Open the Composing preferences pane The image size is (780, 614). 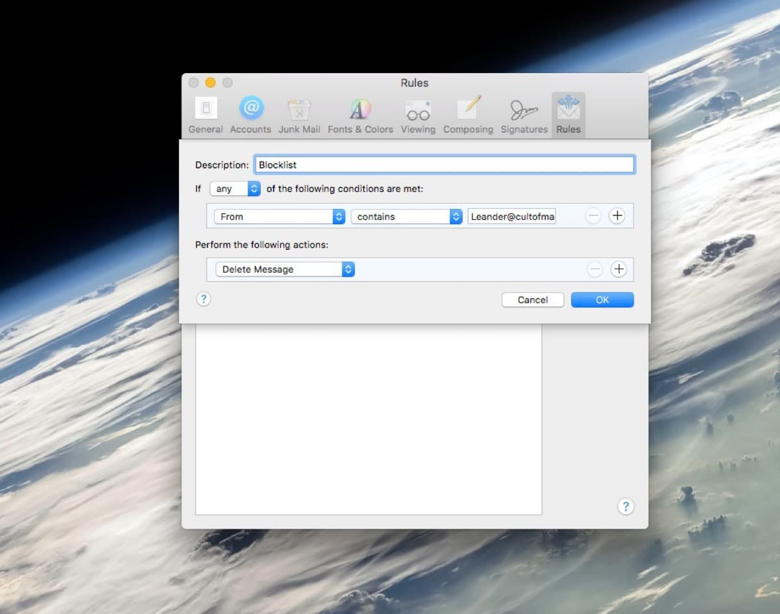point(468,115)
